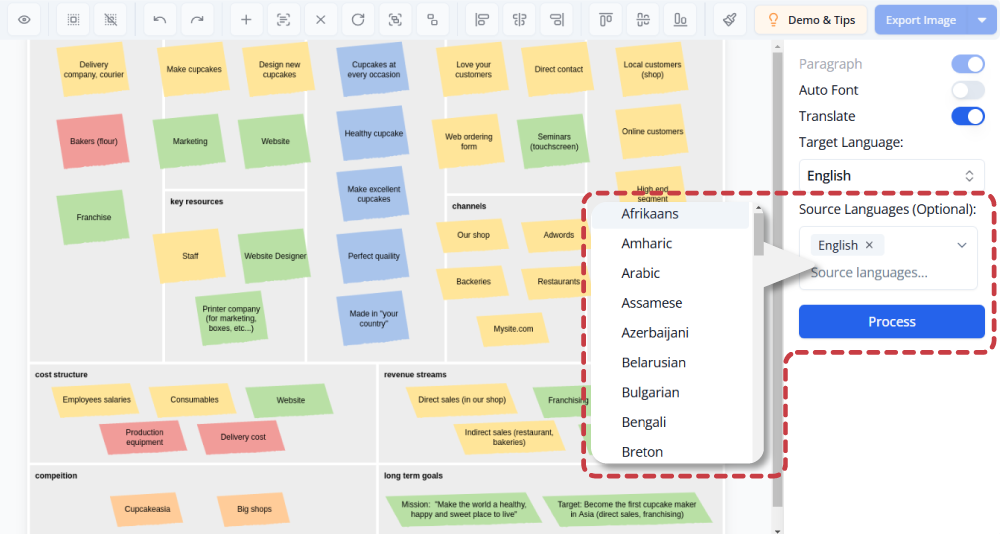This screenshot has width=1000, height=534.
Task: Open the Target Language dropdown
Action: coord(891,176)
